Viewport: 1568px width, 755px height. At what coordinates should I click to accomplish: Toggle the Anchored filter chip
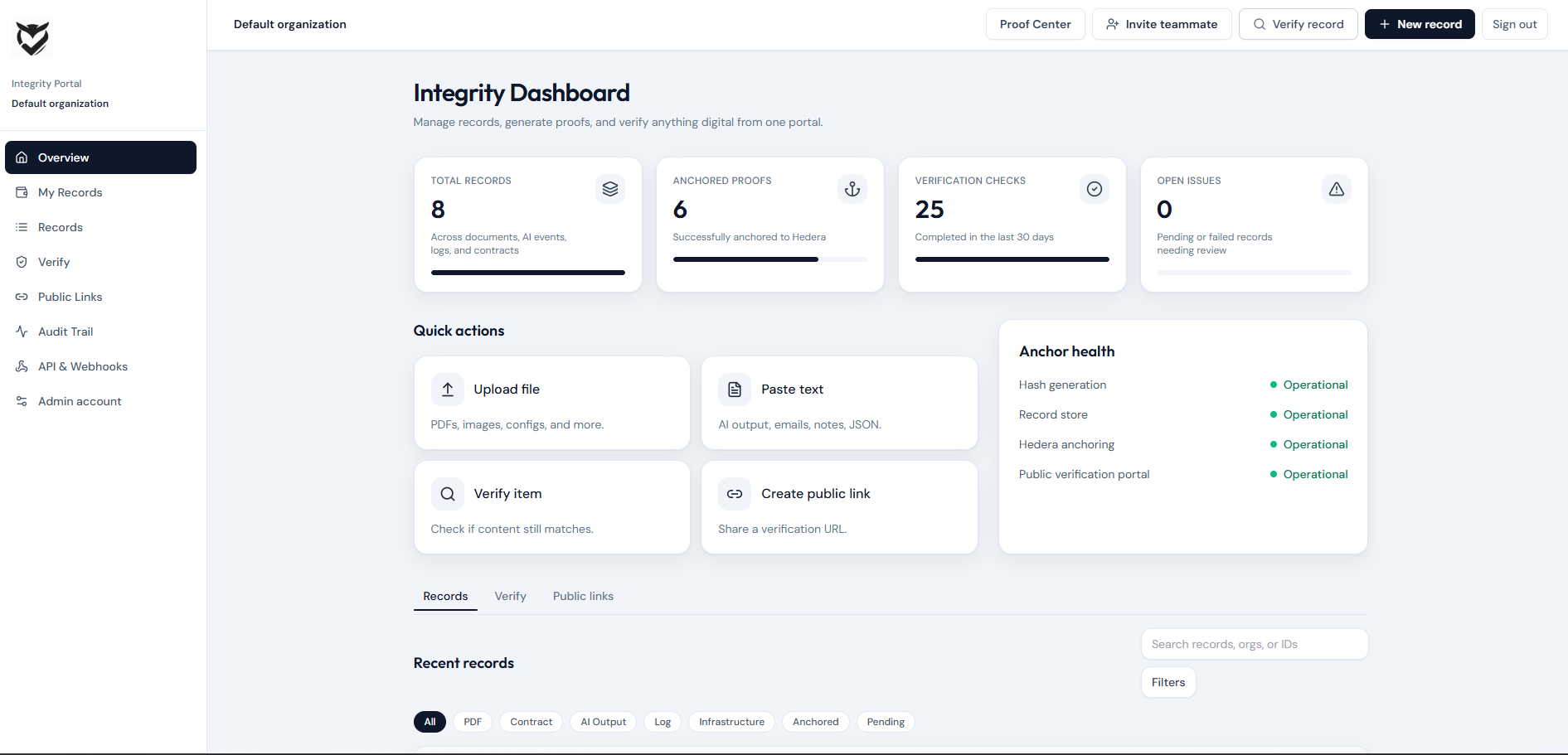pos(815,722)
